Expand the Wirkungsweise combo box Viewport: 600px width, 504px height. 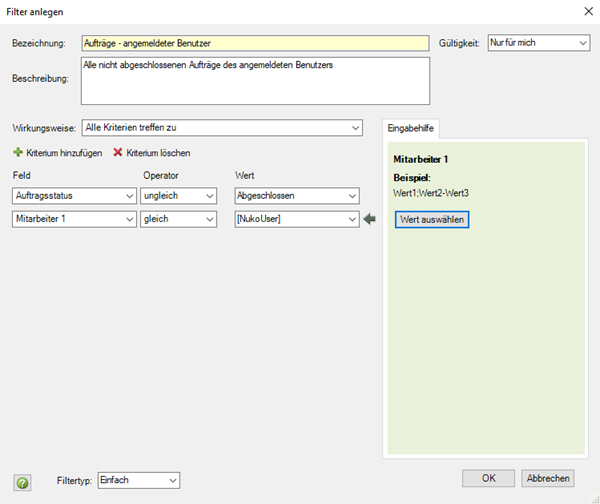(x=222, y=128)
